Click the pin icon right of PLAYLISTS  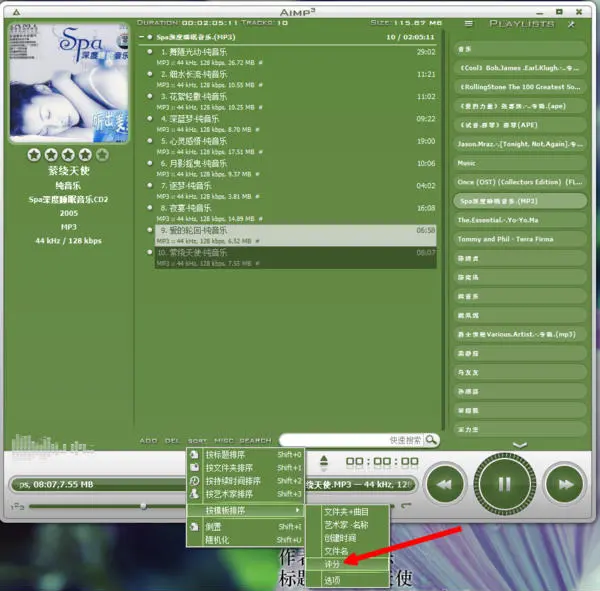[x=571, y=24]
